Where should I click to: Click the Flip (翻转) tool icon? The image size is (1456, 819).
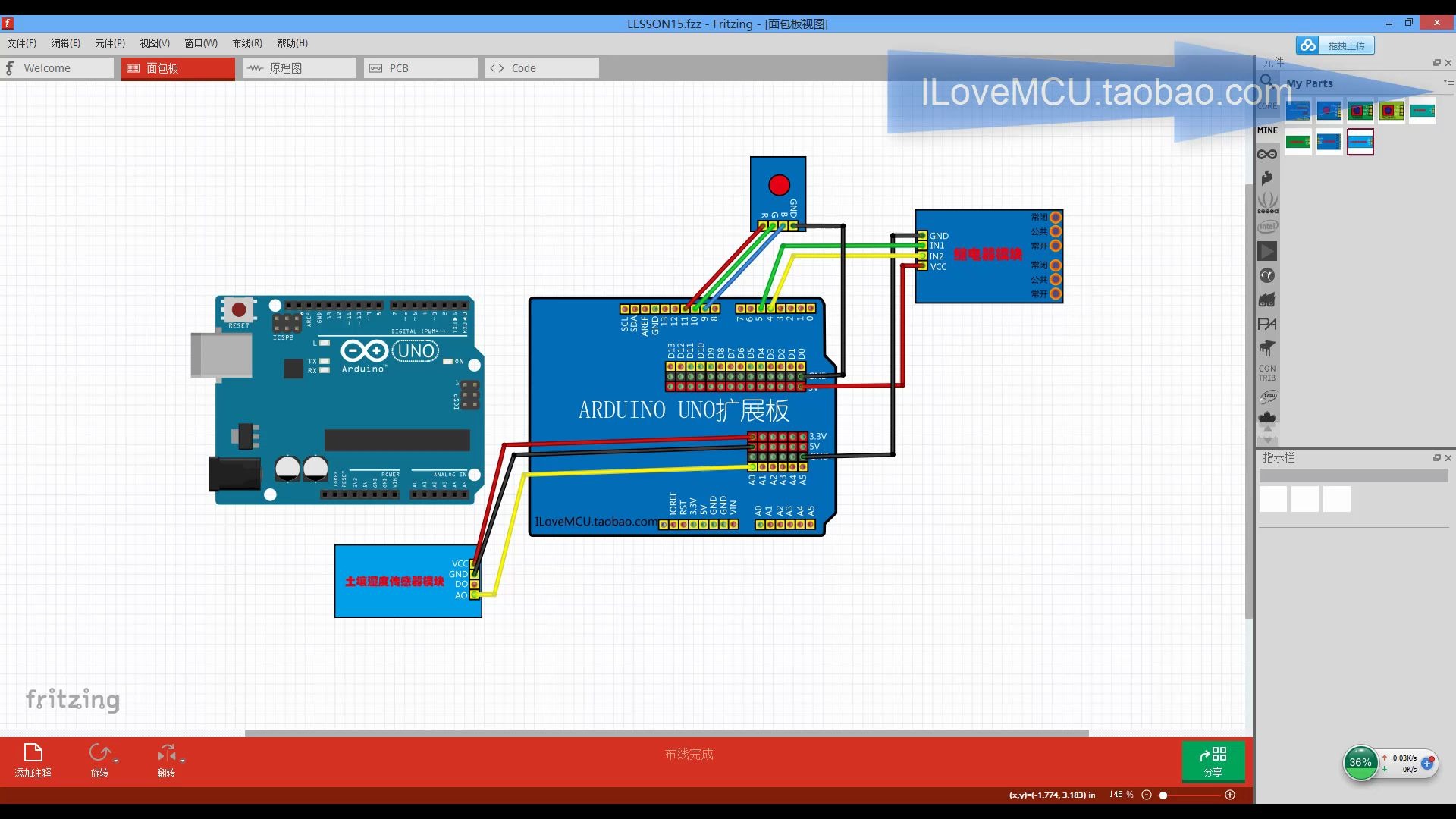pos(166,753)
